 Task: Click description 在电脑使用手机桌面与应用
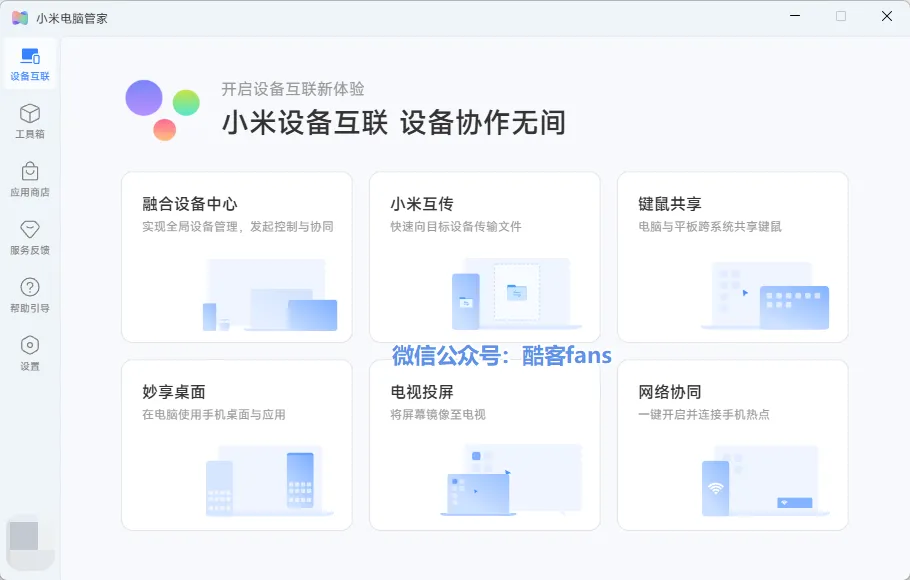(x=214, y=415)
